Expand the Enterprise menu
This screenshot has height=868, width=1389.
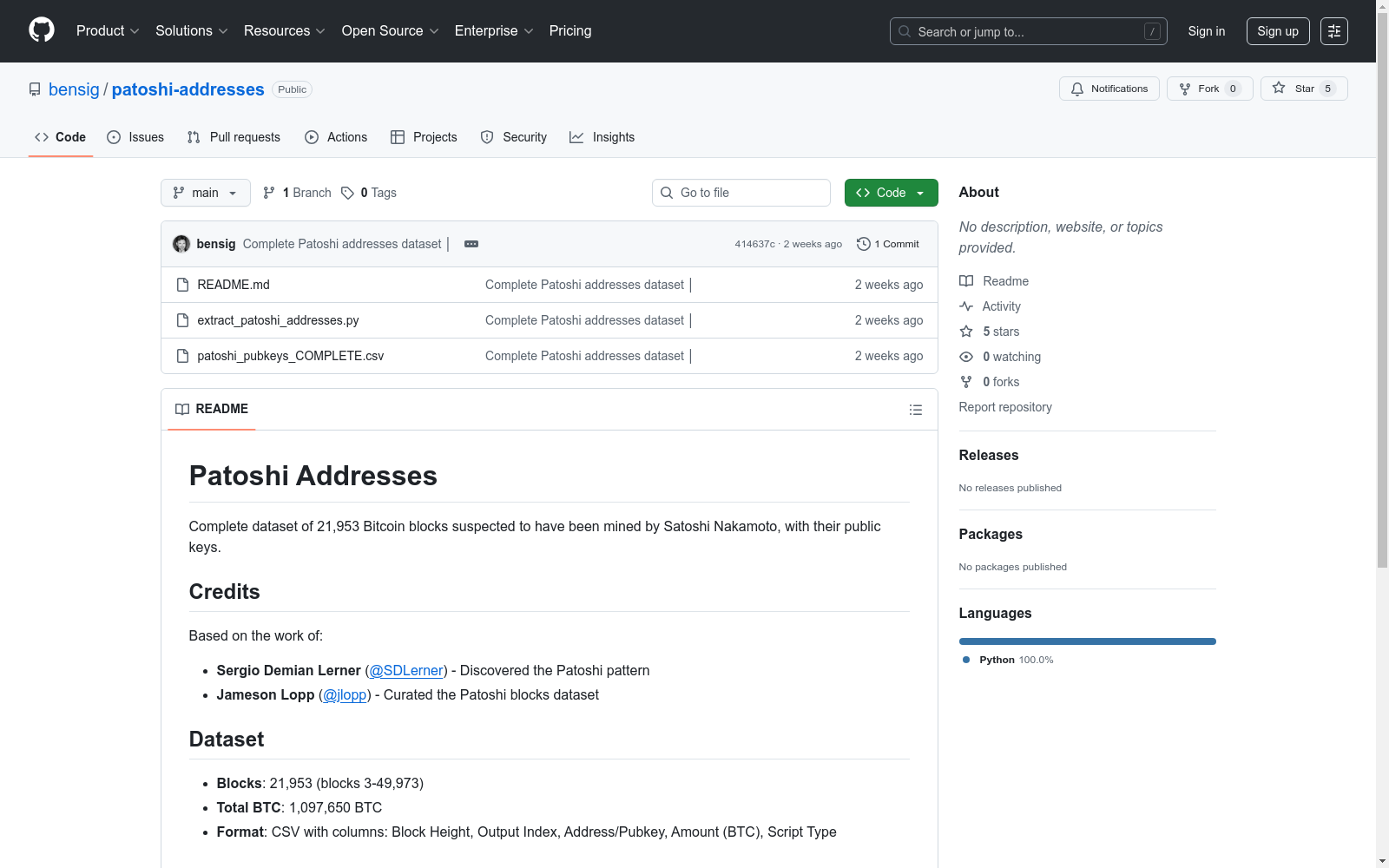pyautogui.click(x=494, y=31)
